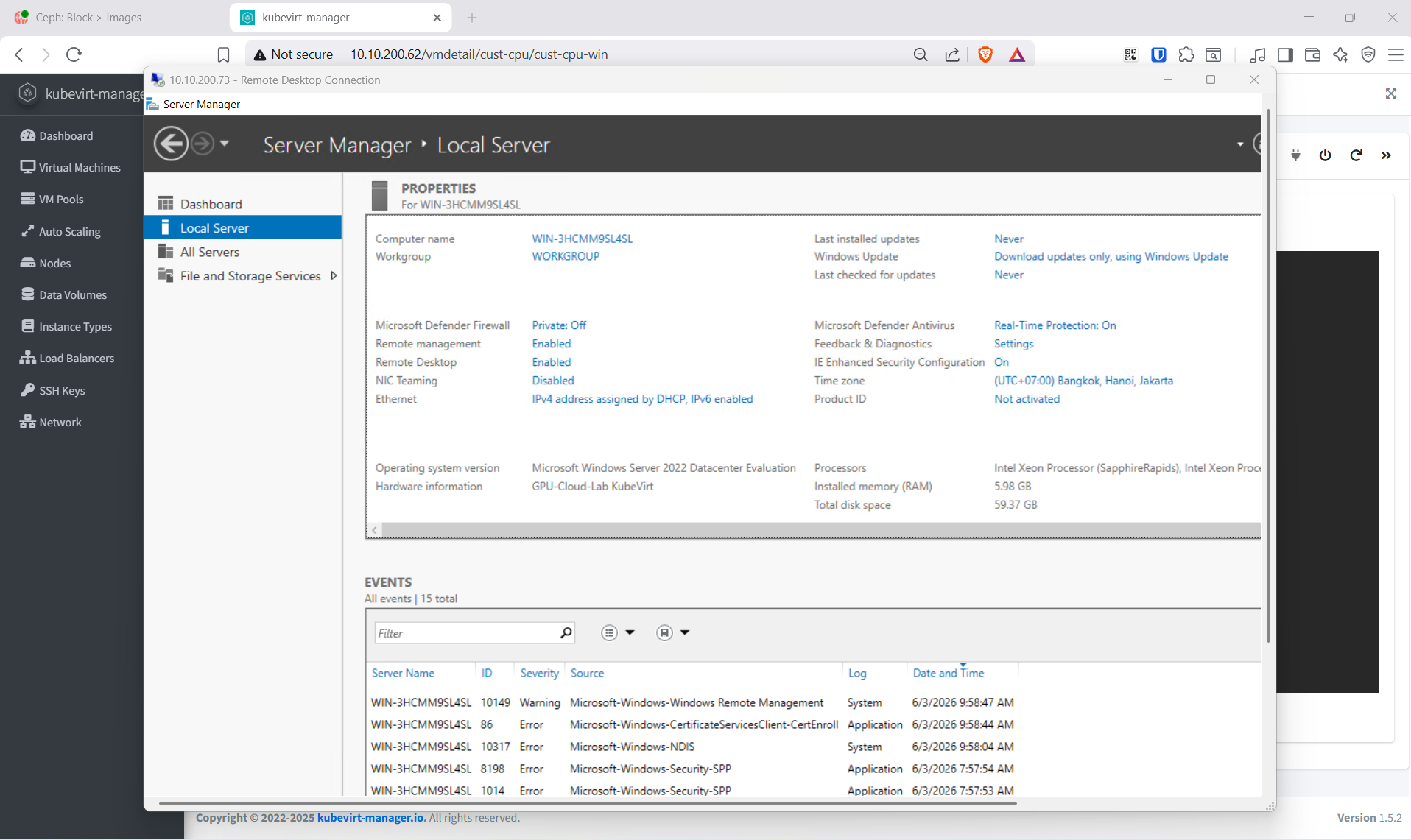
Task: Open Feedback & Diagnostics Settings link
Action: click(1013, 344)
